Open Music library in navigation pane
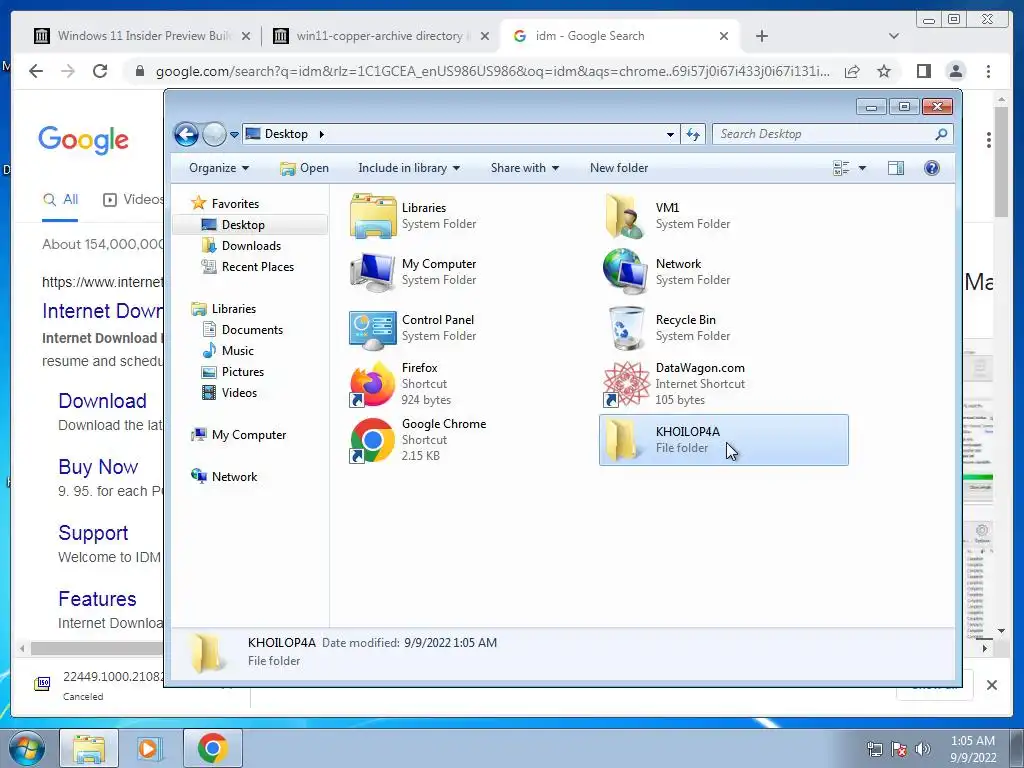This screenshot has height=768, width=1024. click(237, 351)
